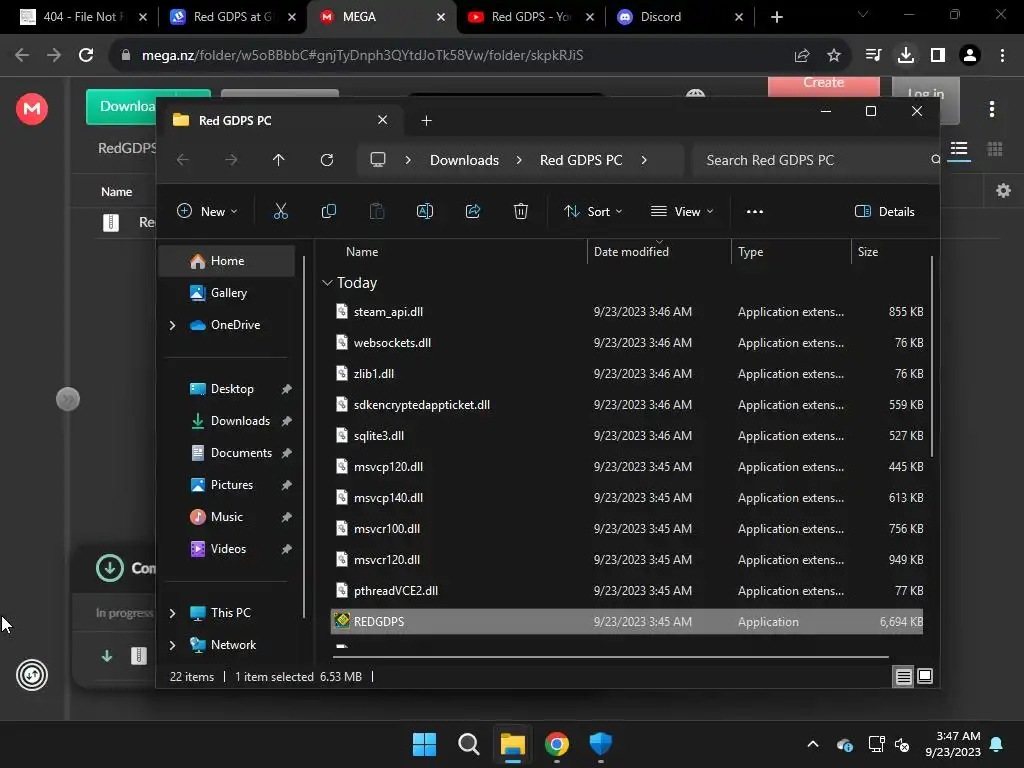Switch to details list view icon in status bar
The image size is (1024, 768).
click(x=903, y=677)
